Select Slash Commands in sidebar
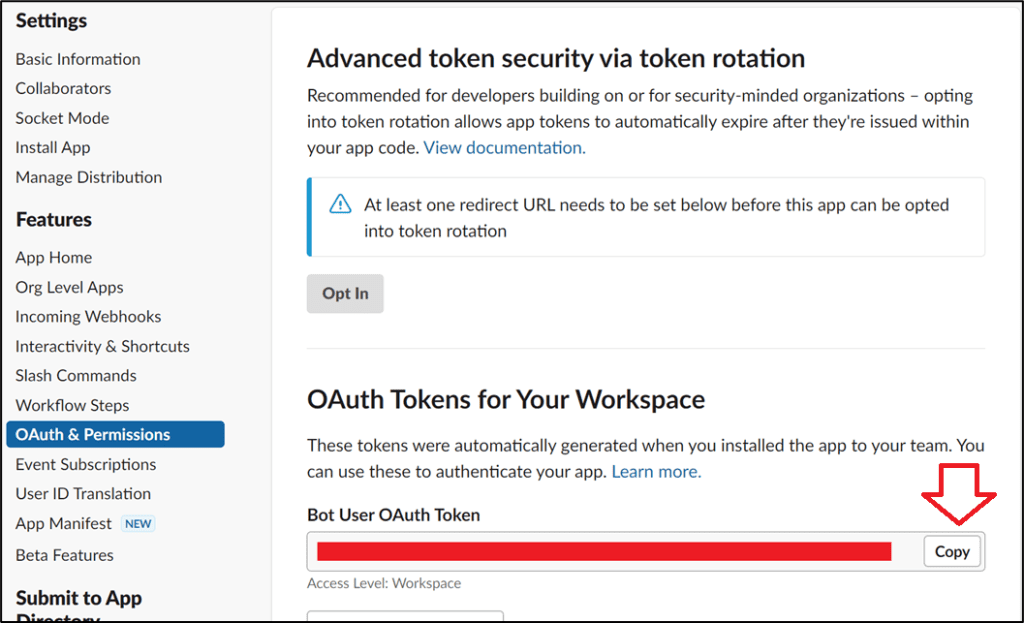The width and height of the screenshot is (1024, 623). tap(76, 375)
